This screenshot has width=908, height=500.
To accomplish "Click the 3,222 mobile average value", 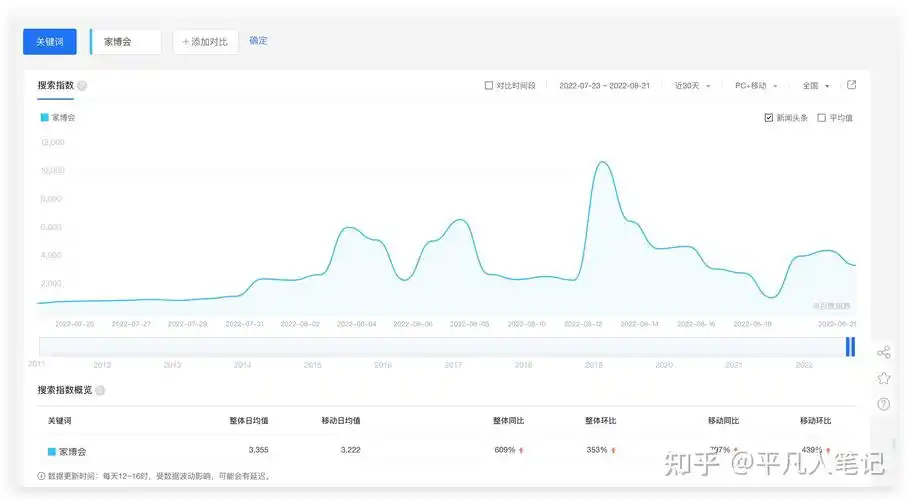I will tap(350, 450).
